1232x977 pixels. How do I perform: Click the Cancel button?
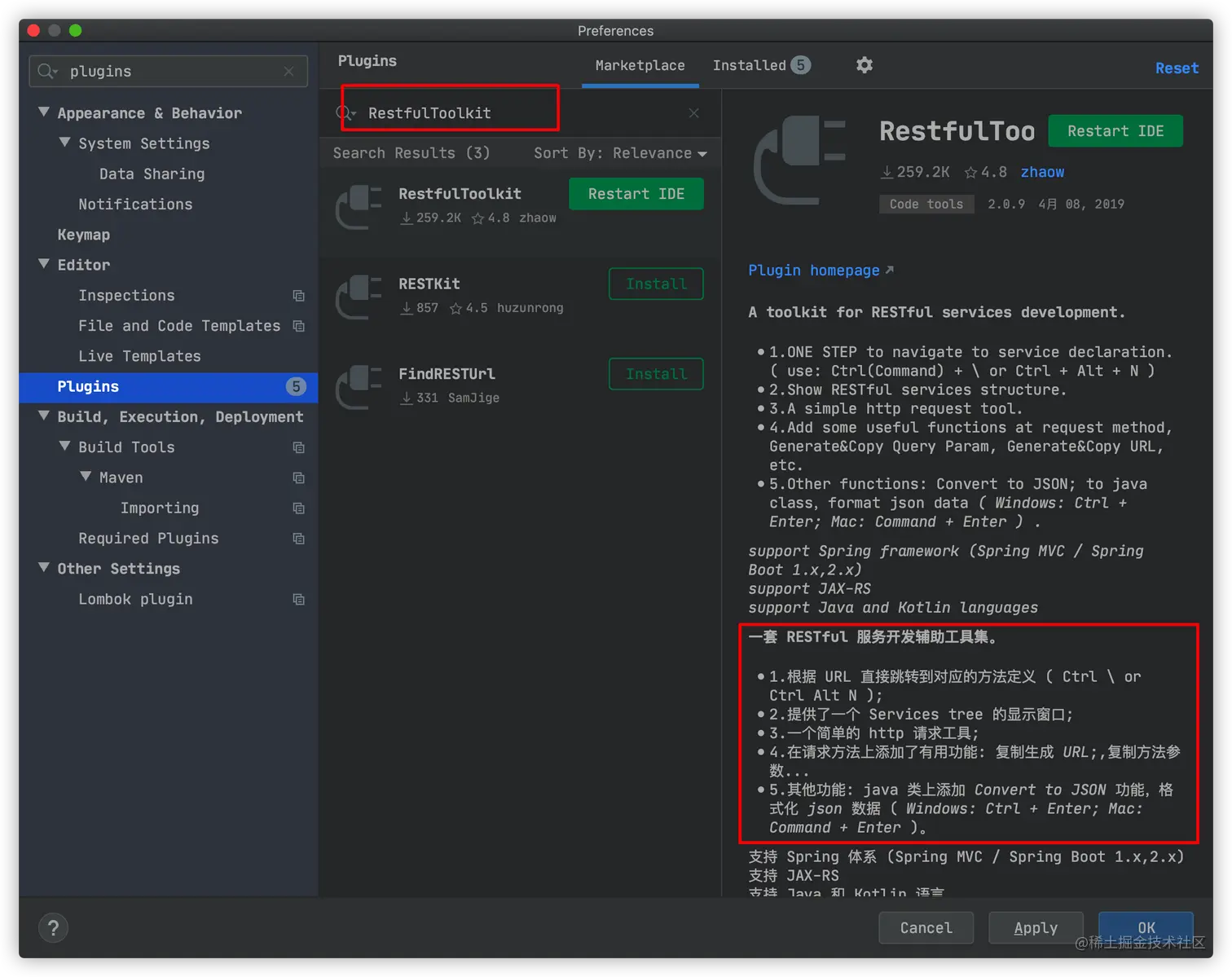click(x=926, y=928)
